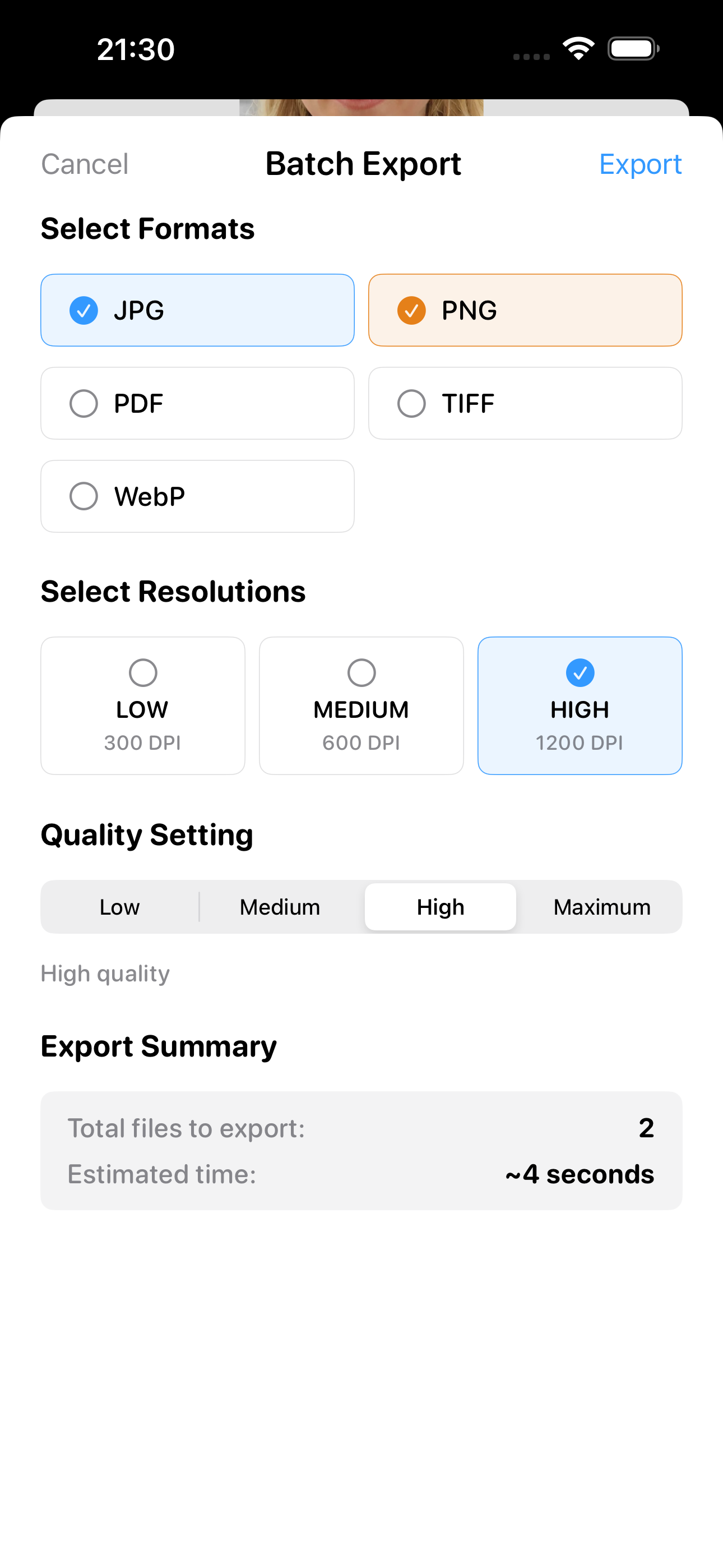Select the Low quality segment
The height and width of the screenshot is (1568, 723).
[120, 907]
